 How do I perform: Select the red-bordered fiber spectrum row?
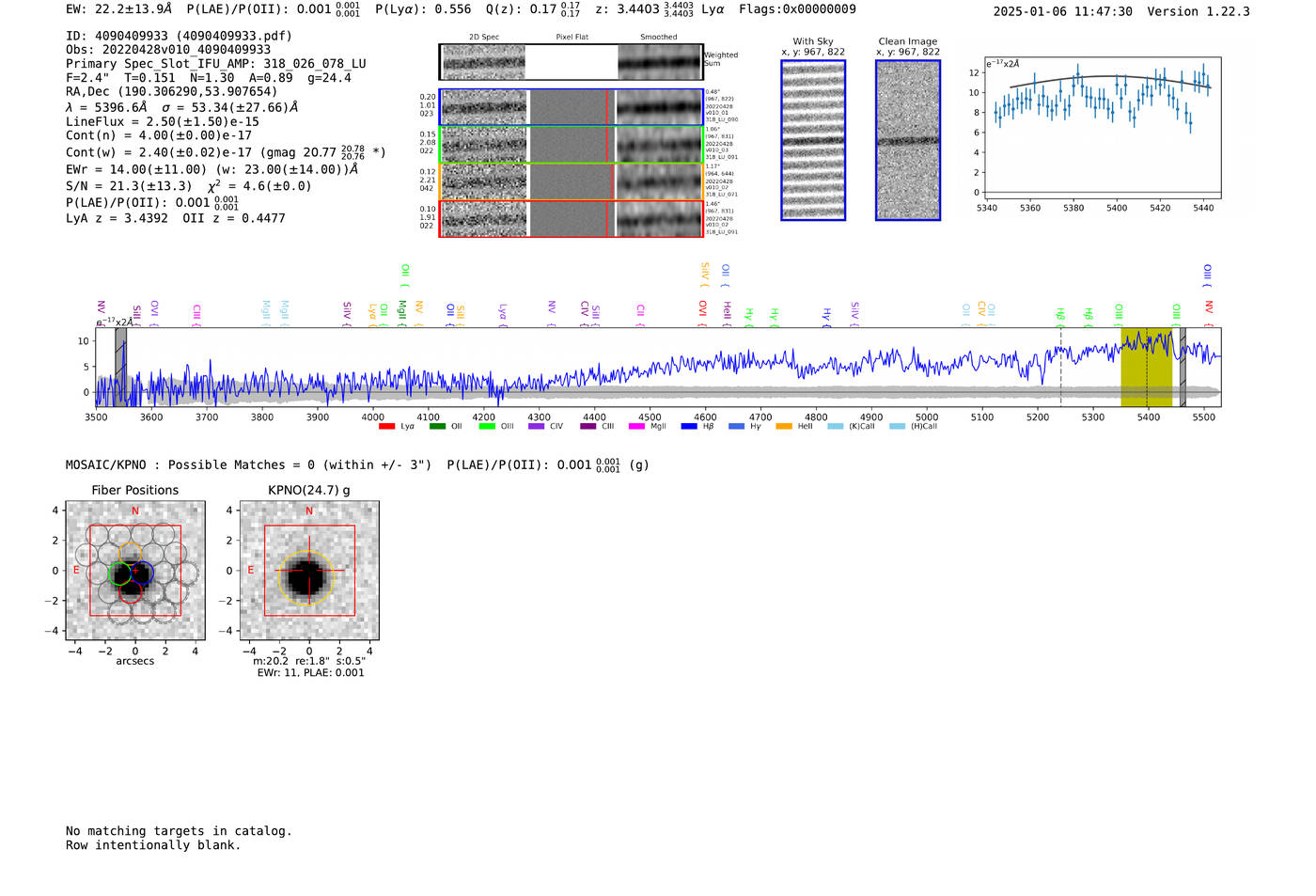(572, 218)
